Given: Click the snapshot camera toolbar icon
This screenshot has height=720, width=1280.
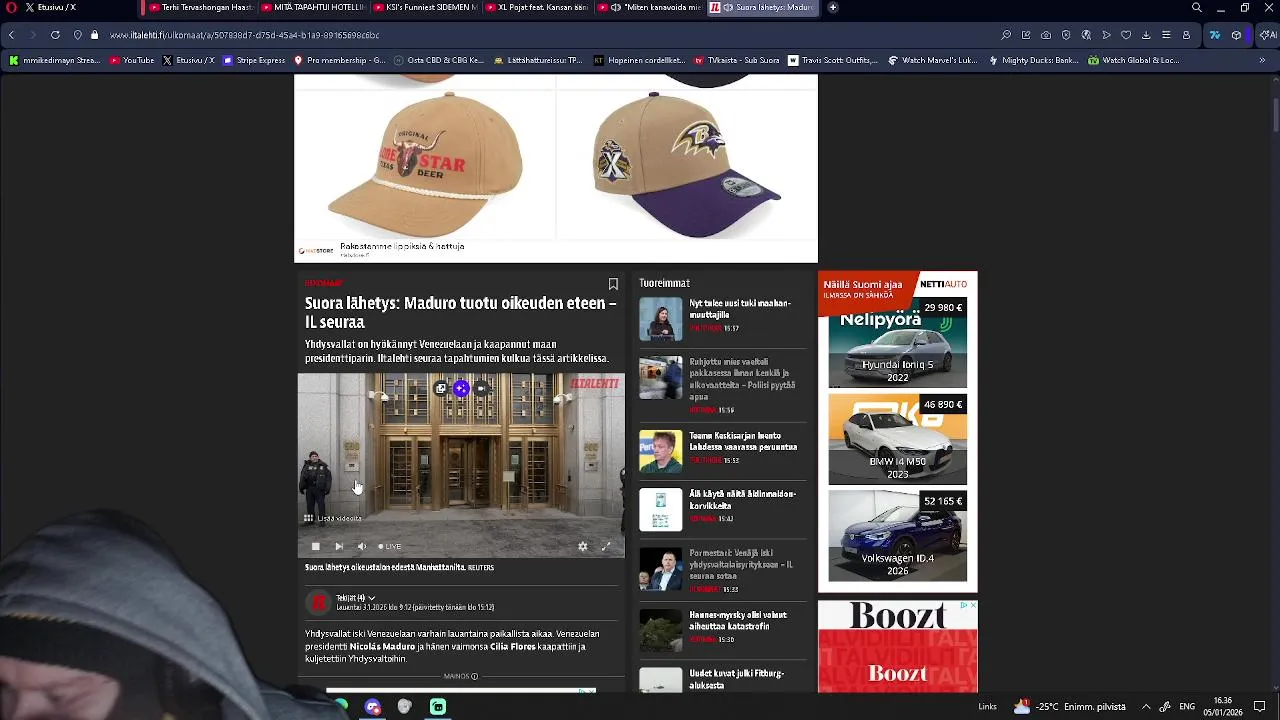Looking at the screenshot, I should (1046, 35).
